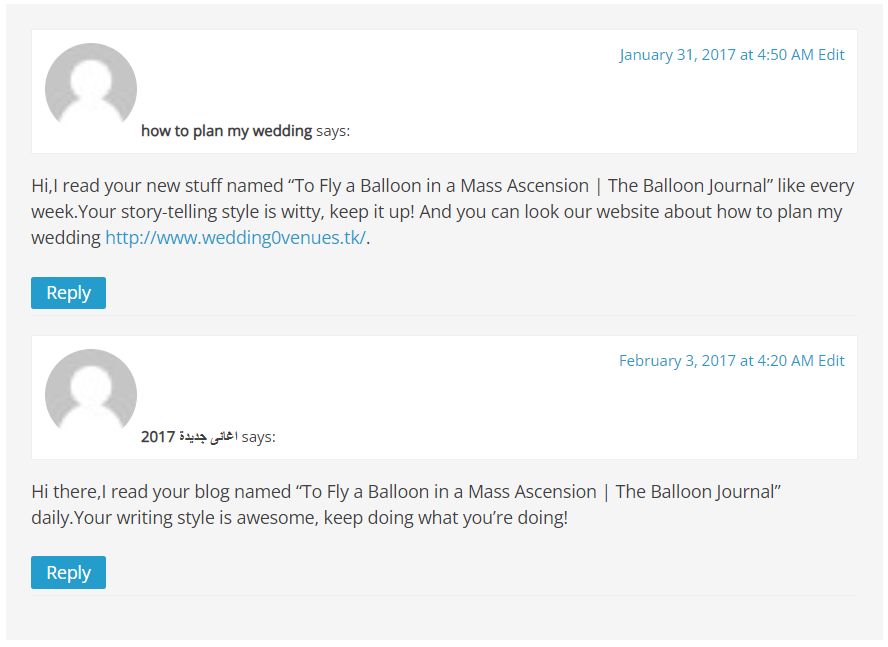Edit the February 3 comment
The image size is (888, 647).
pyautogui.click(x=831, y=360)
